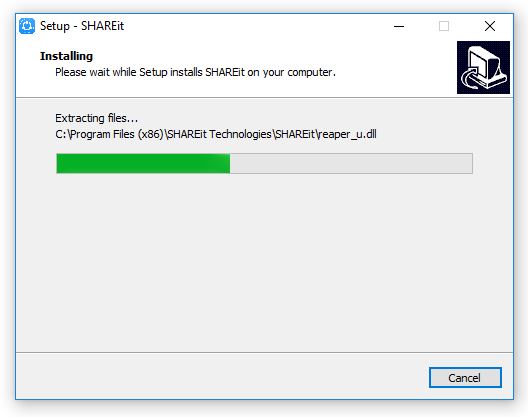This screenshot has height=417, width=528.
Task: Click the grayed-out maximize button
Action: (x=444, y=26)
